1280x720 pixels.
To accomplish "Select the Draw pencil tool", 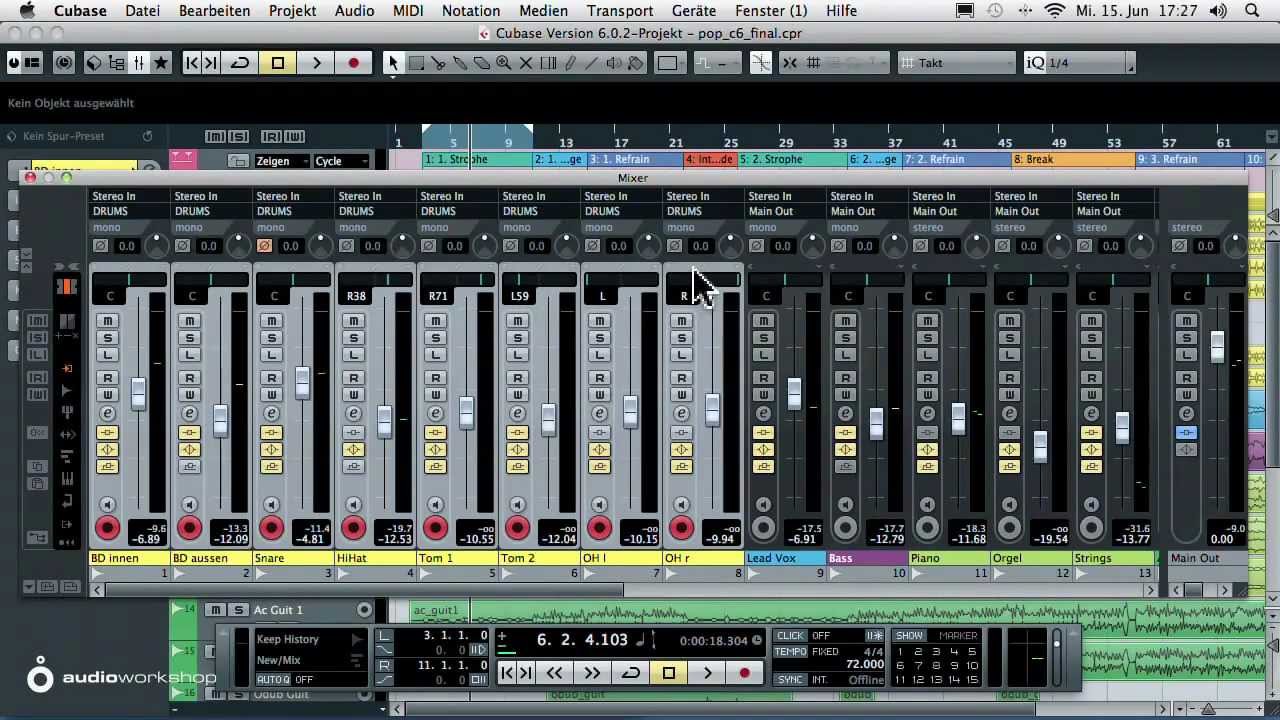I will (570, 63).
